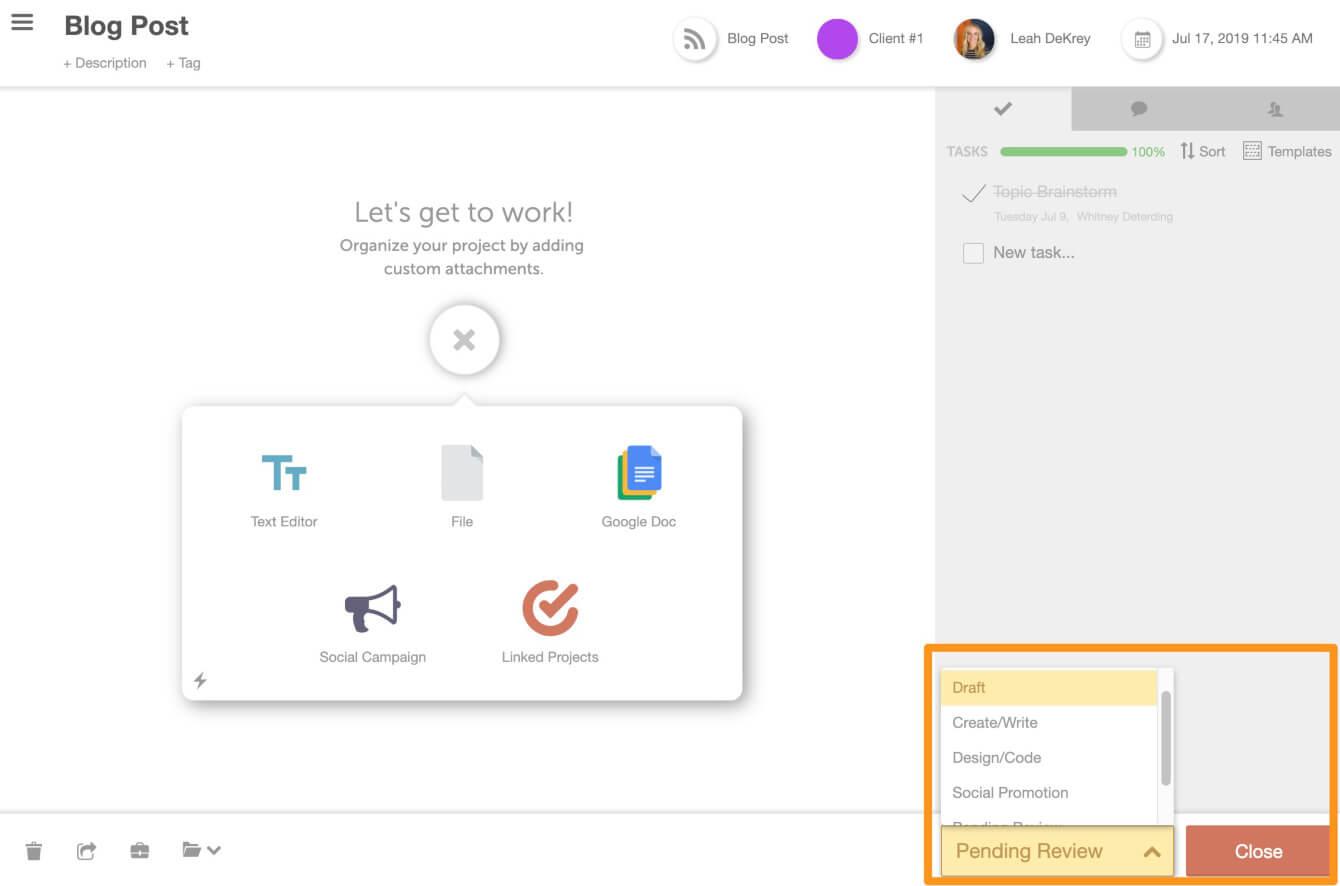Add a description via + Description
This screenshot has height=886, width=1340.
coord(105,63)
